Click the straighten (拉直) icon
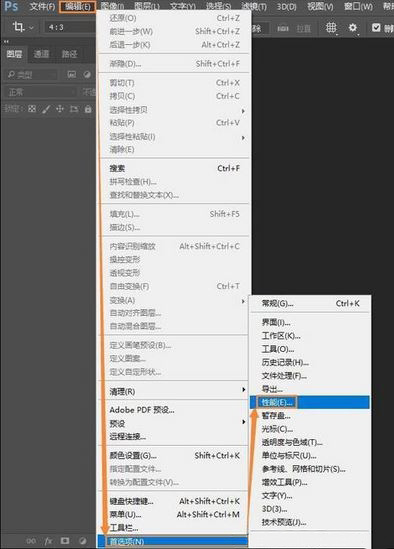Viewport: 394px width, 549px height. pyautogui.click(x=283, y=28)
